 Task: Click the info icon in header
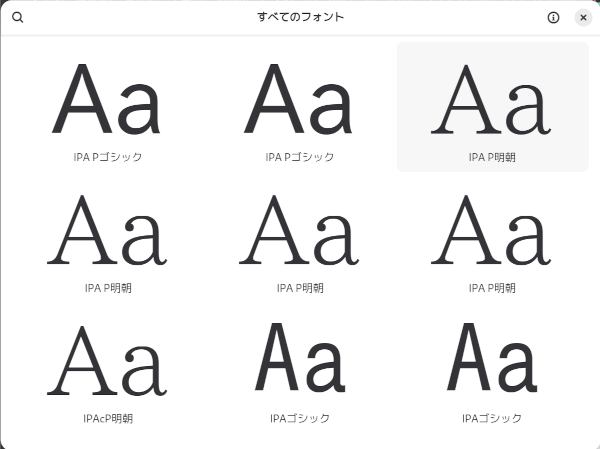pyautogui.click(x=553, y=17)
